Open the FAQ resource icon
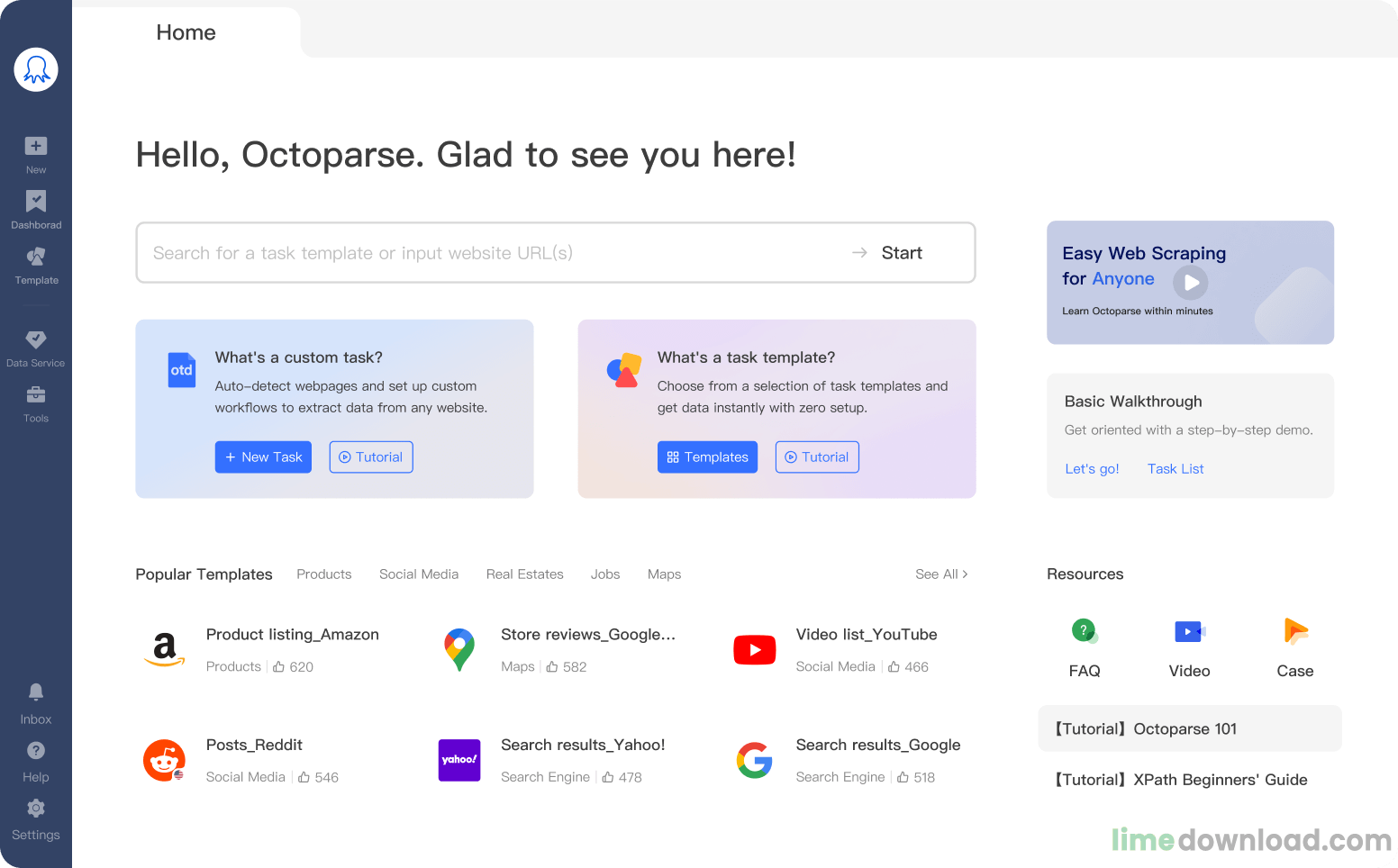This screenshot has height=868, width=1398. pos(1085,632)
